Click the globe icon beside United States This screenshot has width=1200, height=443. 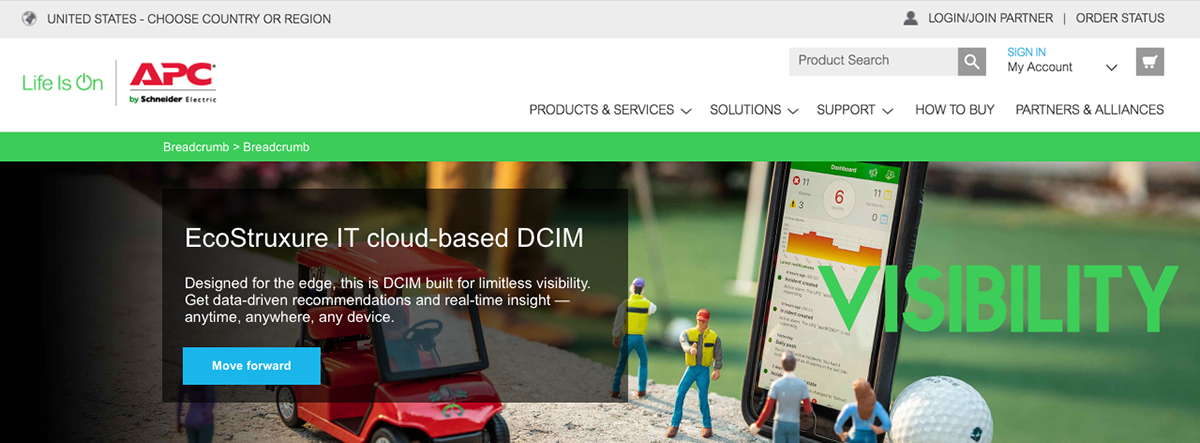coord(29,18)
